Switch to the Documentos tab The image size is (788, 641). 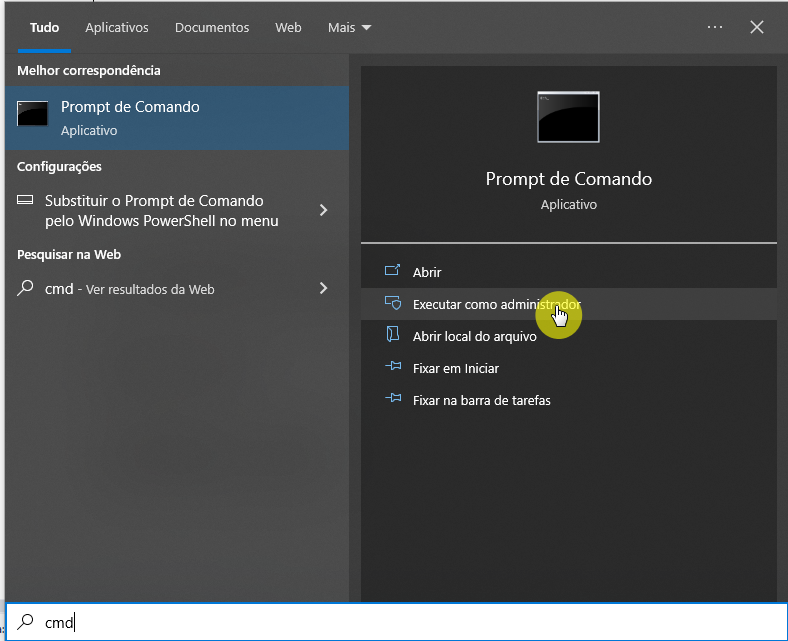(212, 28)
